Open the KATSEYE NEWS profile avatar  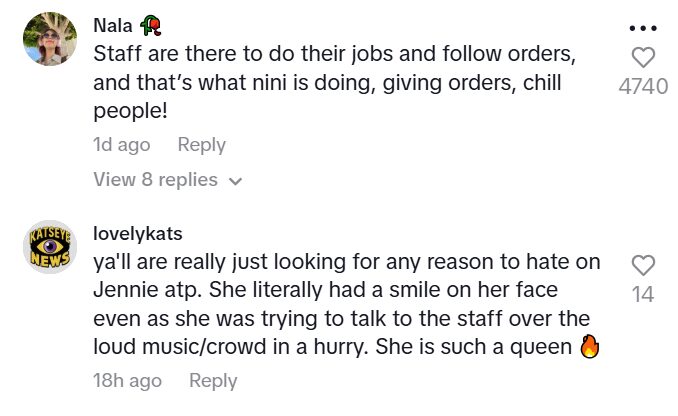coord(48,247)
